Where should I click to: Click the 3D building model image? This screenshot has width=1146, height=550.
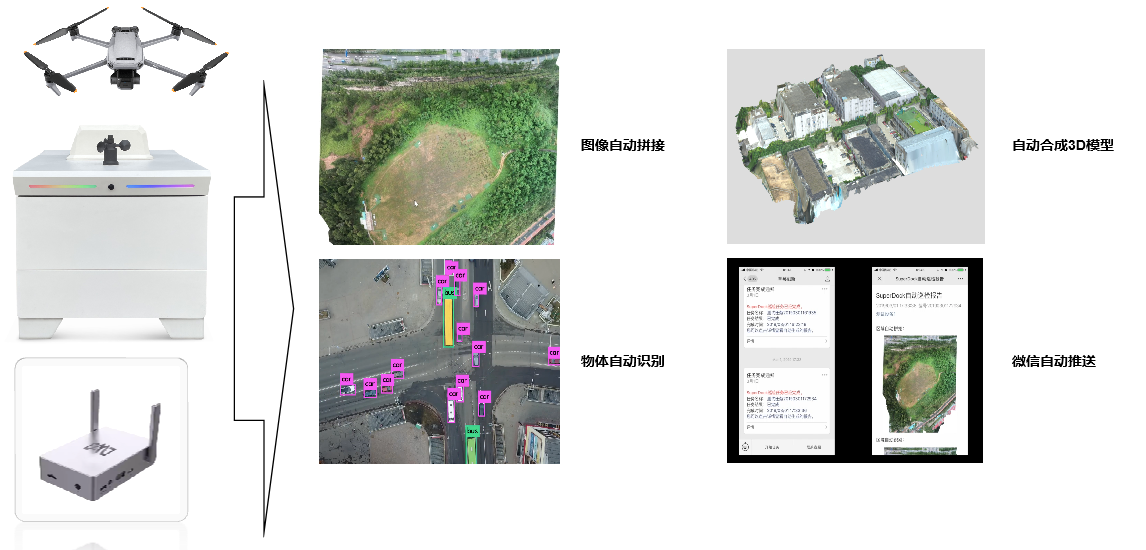pyautogui.click(x=855, y=146)
